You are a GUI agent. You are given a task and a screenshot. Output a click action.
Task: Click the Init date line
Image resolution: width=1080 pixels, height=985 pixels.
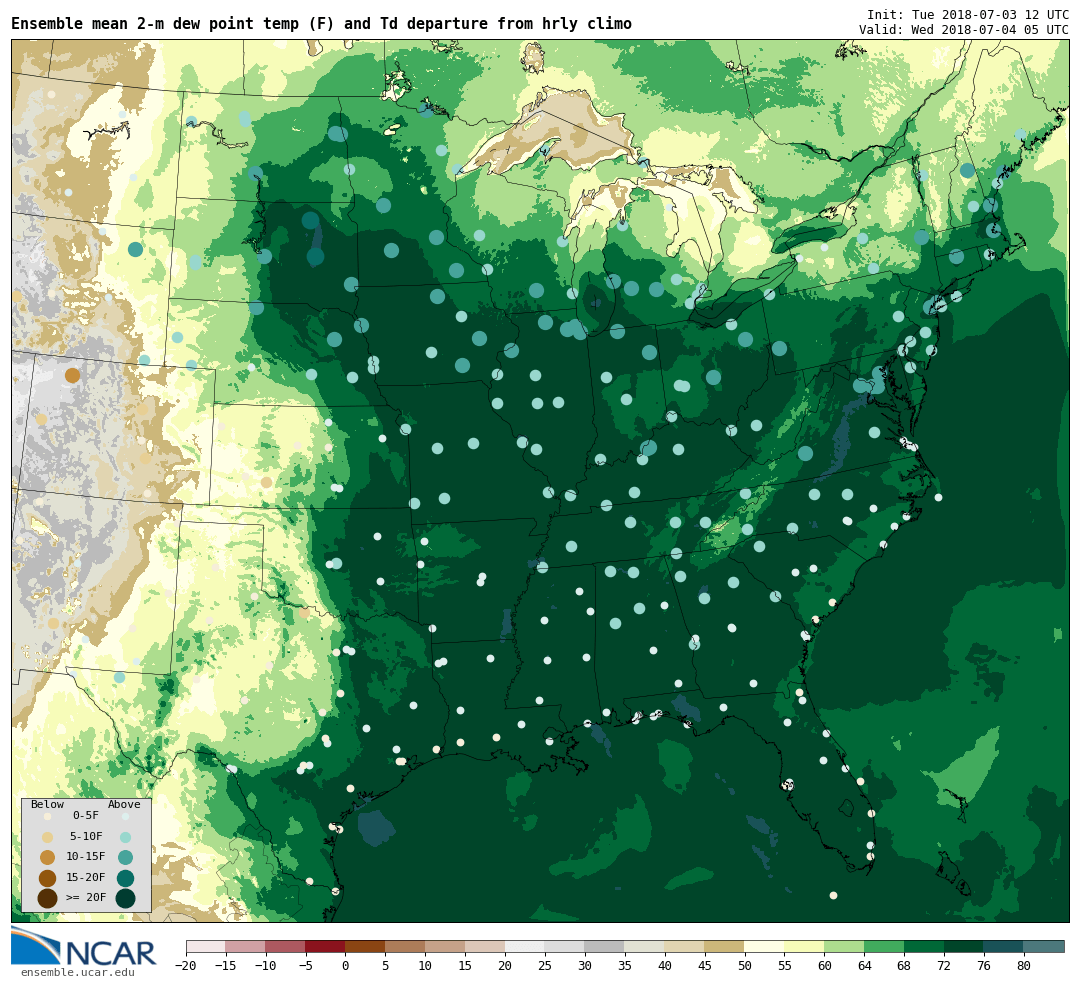click(x=967, y=14)
